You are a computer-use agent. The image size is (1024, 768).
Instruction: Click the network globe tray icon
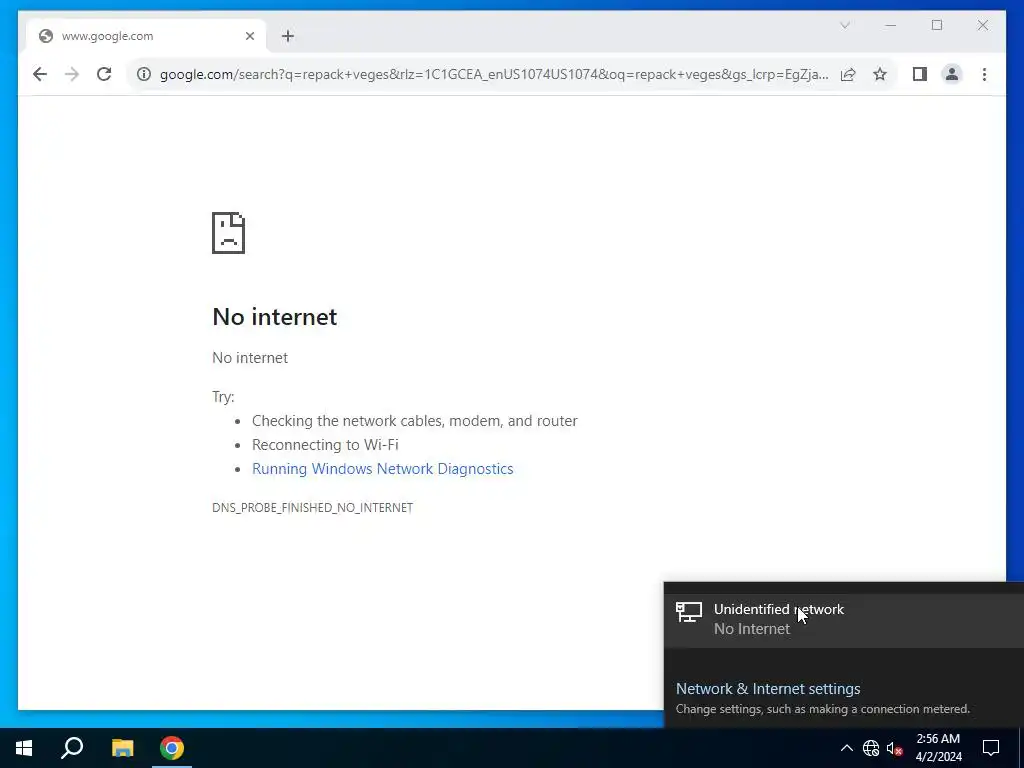871,748
